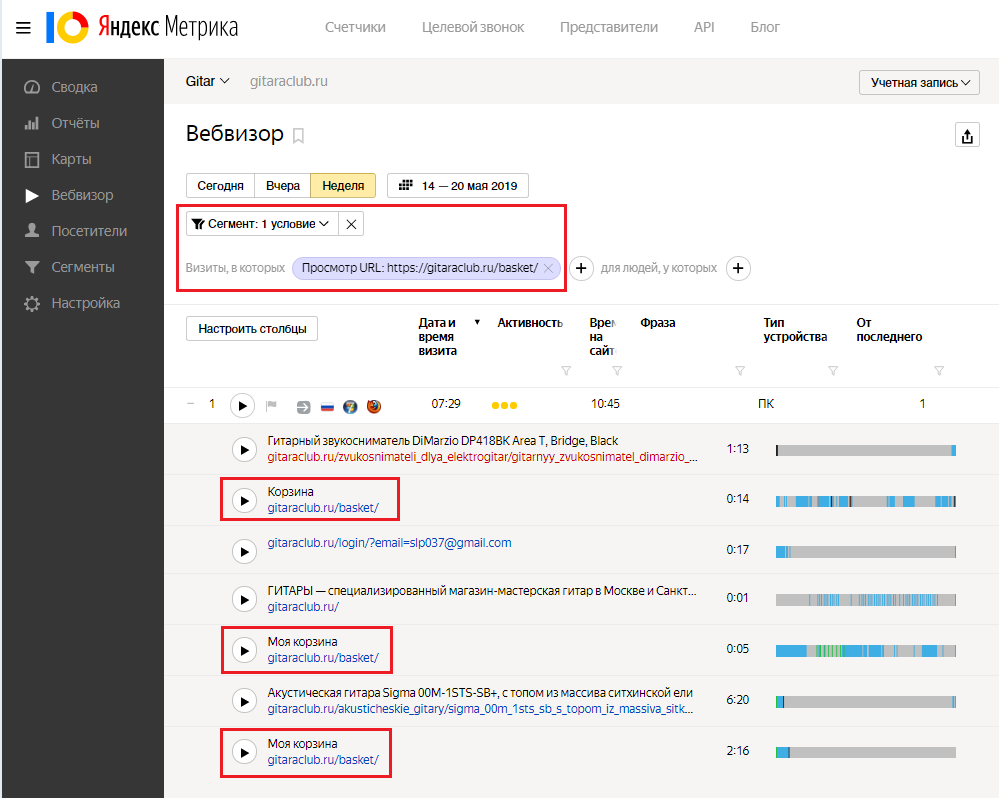This screenshot has height=798, width=999.
Task: Play DiMarzio pickup page recording
Action: [x=244, y=450]
